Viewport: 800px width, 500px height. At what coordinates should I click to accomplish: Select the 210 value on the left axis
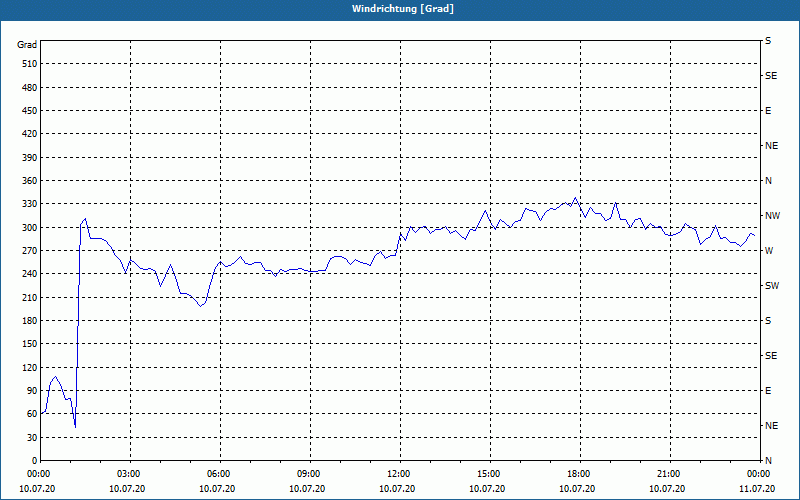point(30,297)
